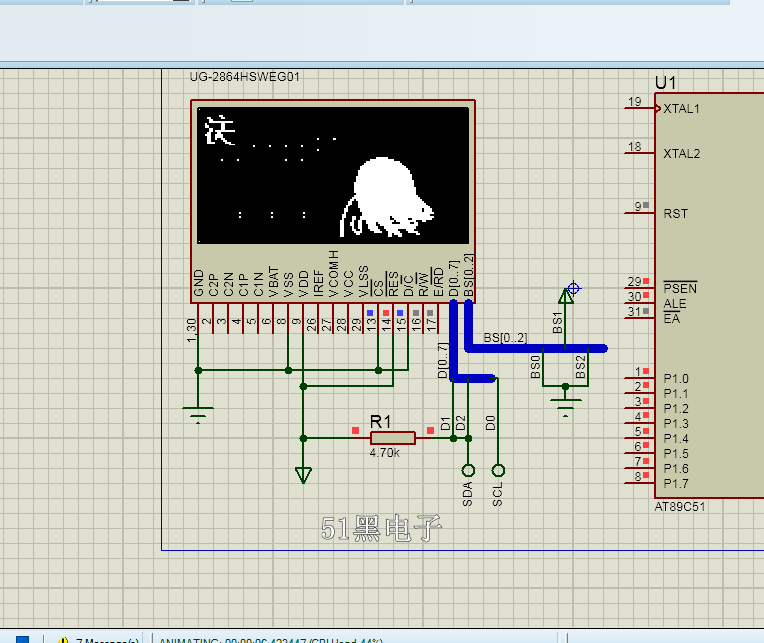The width and height of the screenshot is (764, 643).
Task: Click the P1.0 pin name
Action: click(676, 378)
